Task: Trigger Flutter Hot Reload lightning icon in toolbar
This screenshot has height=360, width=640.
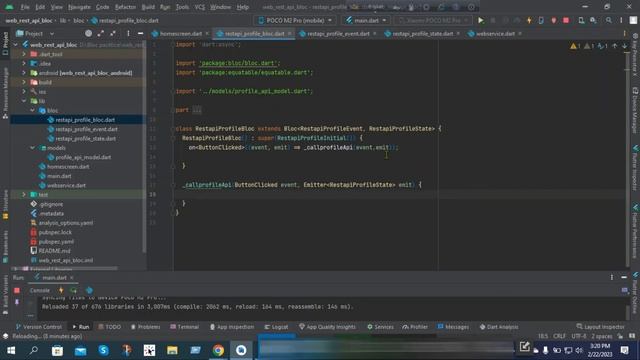Action: [529, 20]
